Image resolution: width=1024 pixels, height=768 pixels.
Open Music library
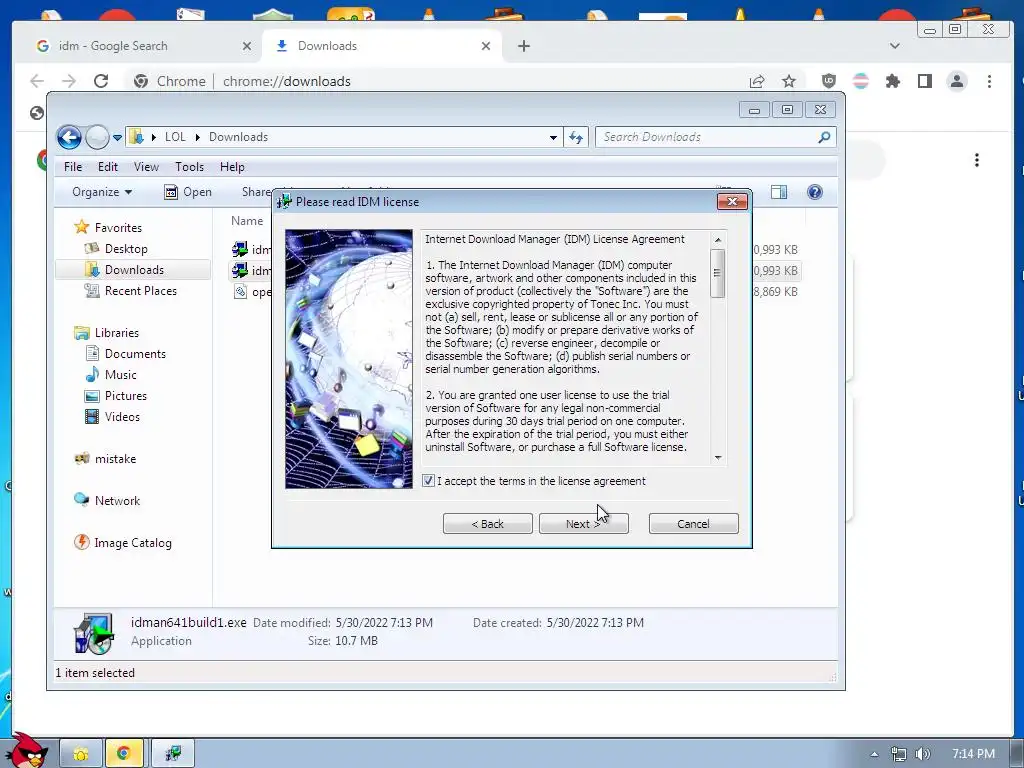tap(121, 374)
